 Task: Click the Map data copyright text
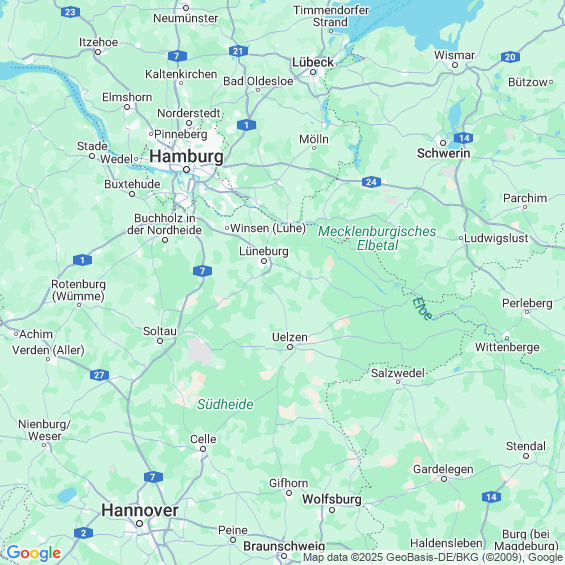[433, 557]
